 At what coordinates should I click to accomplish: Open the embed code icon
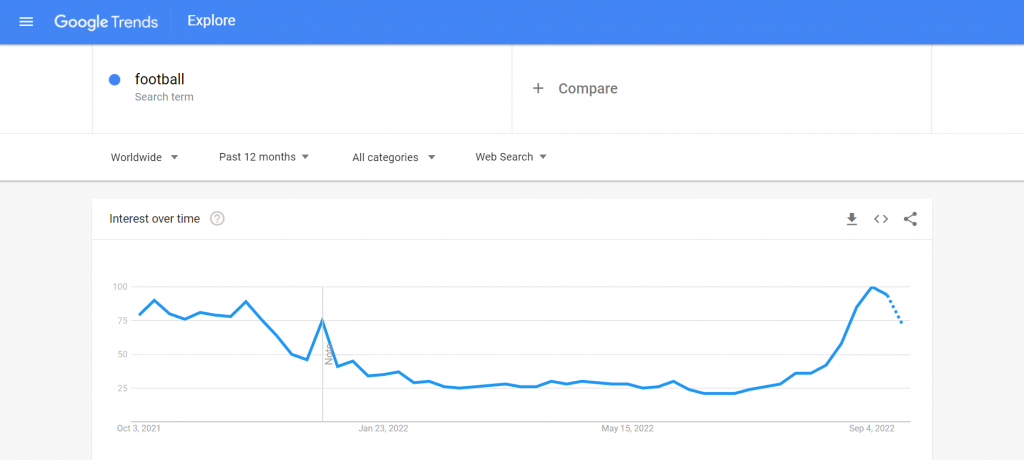click(881, 219)
